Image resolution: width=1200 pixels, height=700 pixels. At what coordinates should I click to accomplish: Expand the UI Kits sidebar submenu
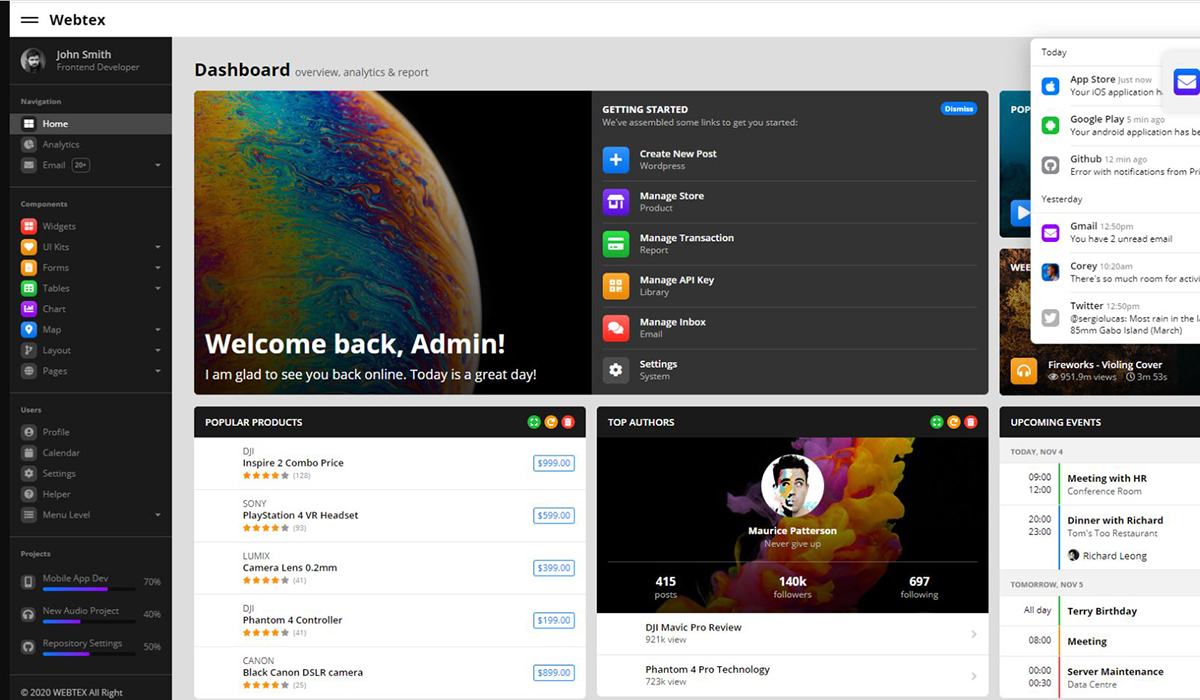[x=157, y=247]
